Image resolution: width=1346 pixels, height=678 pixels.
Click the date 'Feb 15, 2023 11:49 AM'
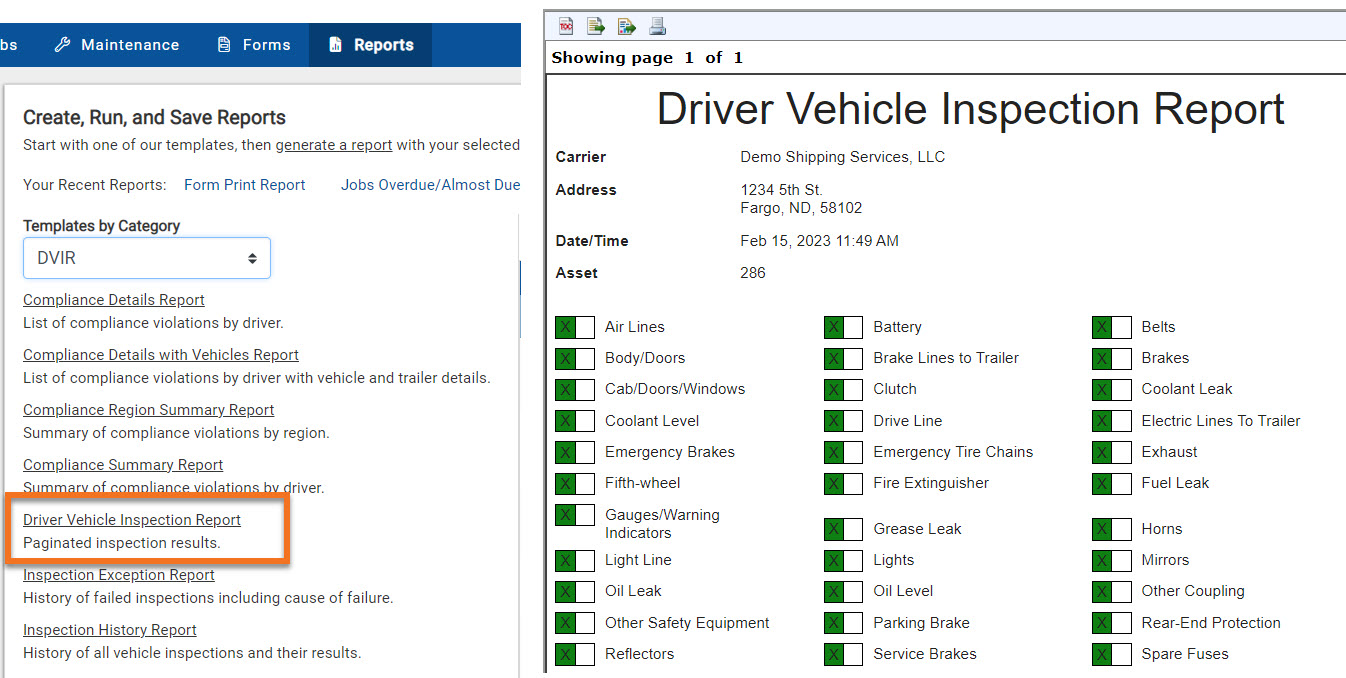(x=819, y=241)
